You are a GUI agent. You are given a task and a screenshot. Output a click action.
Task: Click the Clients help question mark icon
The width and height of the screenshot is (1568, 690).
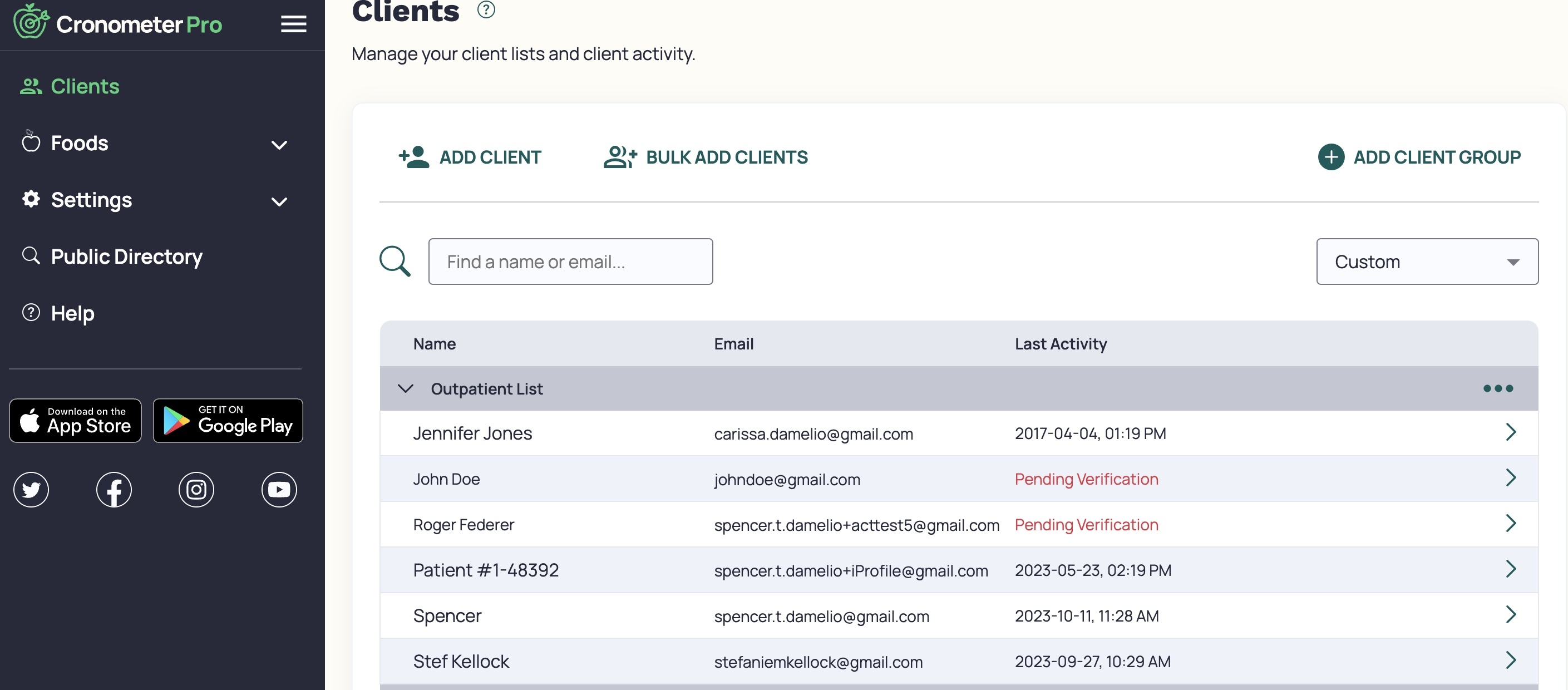(x=486, y=9)
